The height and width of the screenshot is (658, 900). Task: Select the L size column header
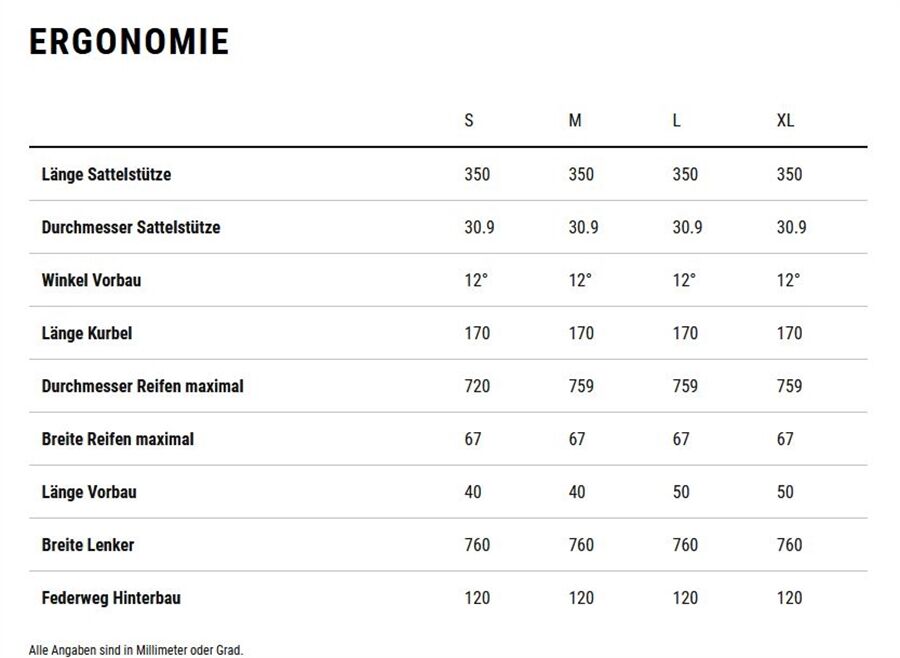click(677, 120)
